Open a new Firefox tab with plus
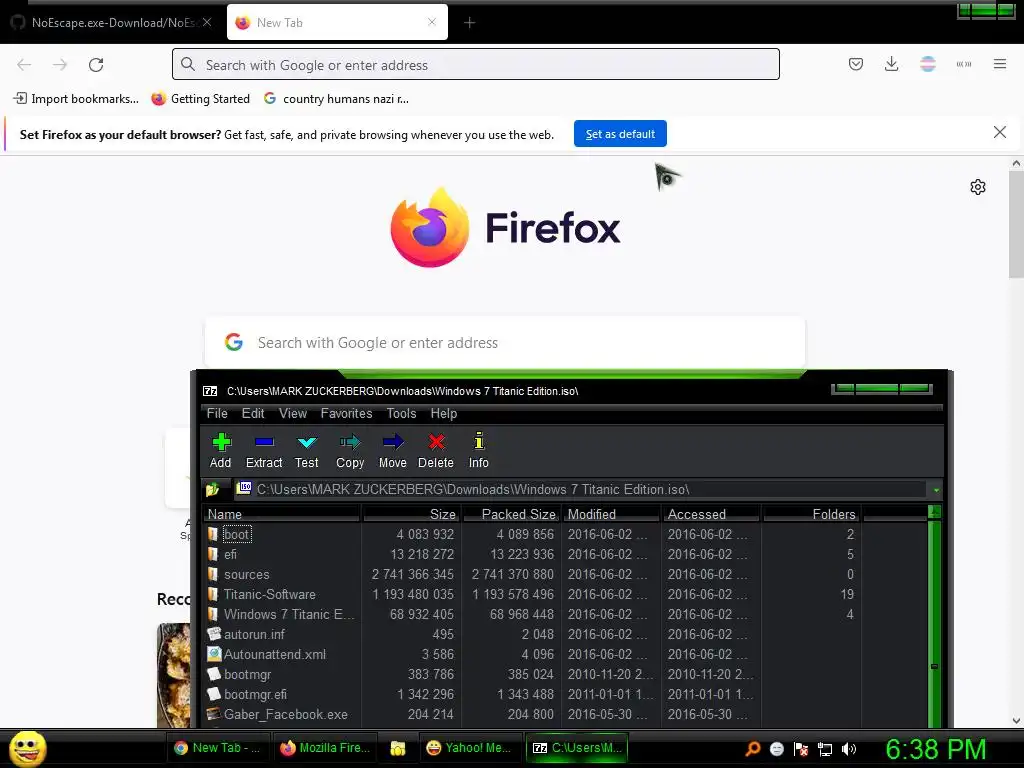 pos(470,23)
